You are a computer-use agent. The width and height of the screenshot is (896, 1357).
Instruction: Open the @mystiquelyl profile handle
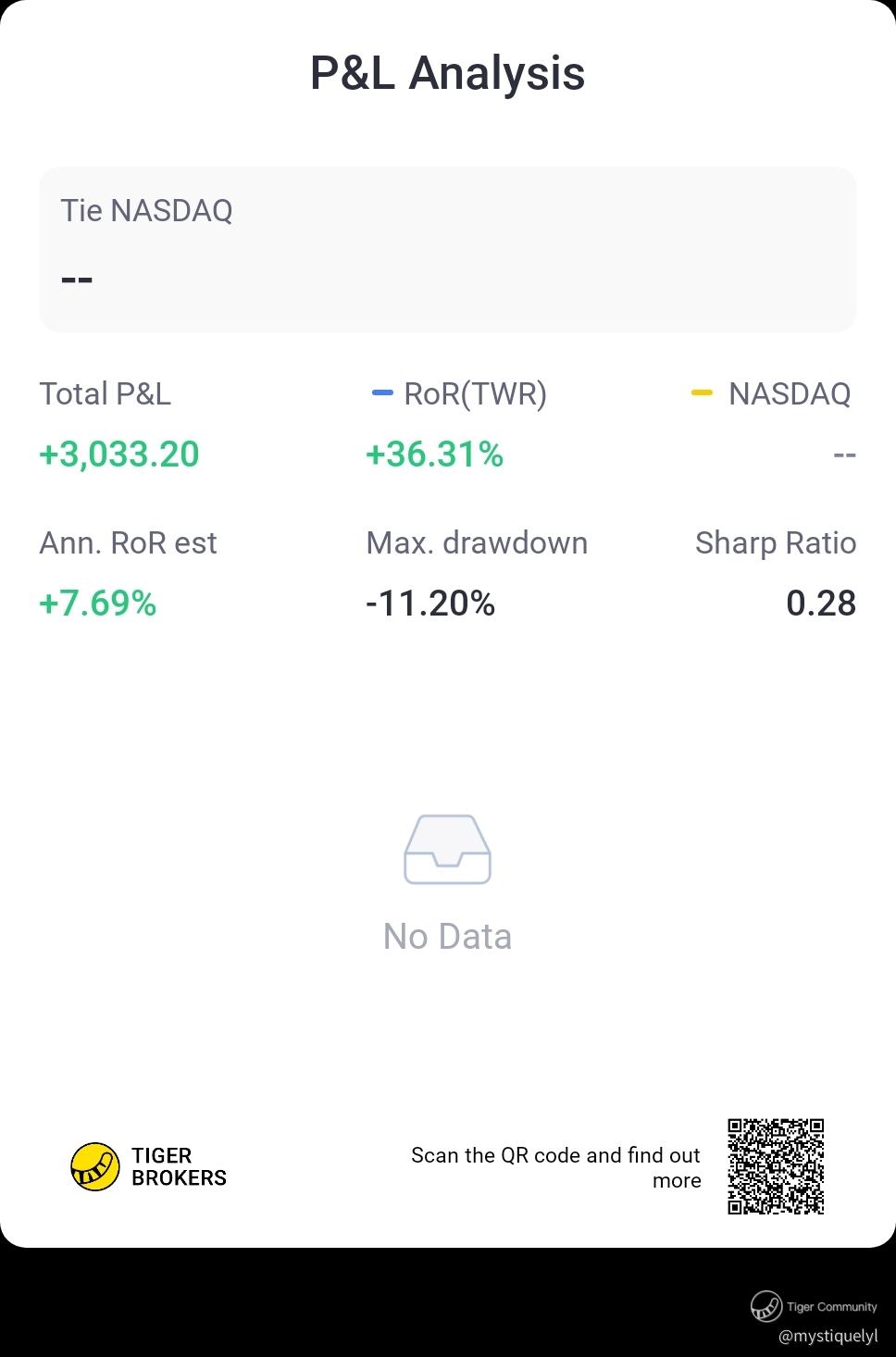click(x=828, y=1336)
